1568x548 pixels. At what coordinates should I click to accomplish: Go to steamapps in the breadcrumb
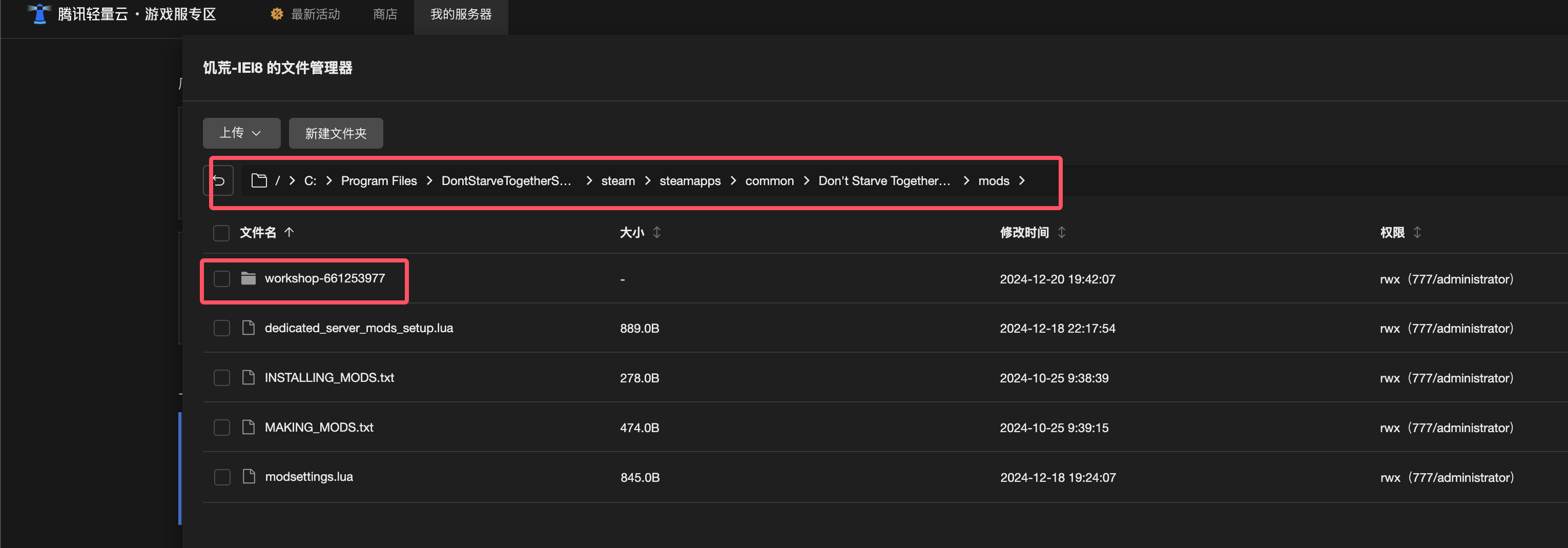[690, 181]
